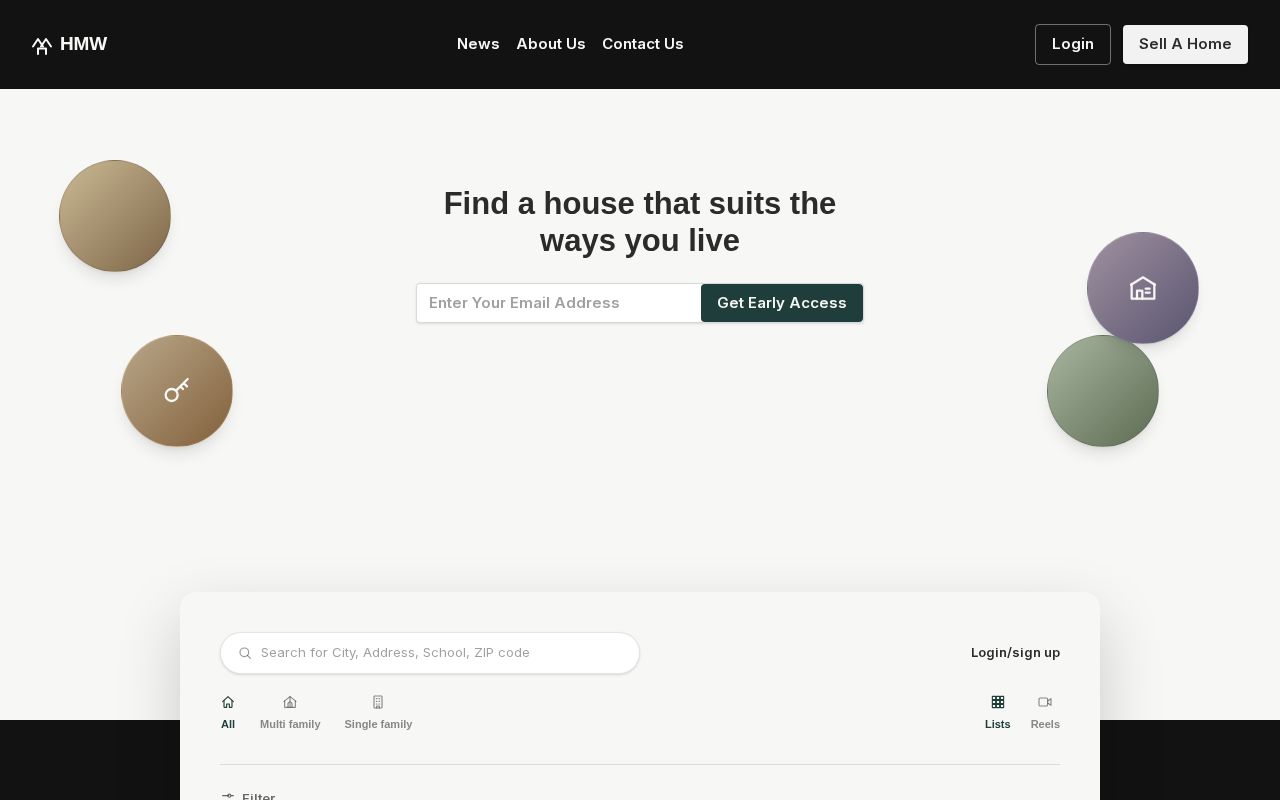This screenshot has width=1280, height=800.
Task: Open the Filter sliders icon
Action: point(228,796)
